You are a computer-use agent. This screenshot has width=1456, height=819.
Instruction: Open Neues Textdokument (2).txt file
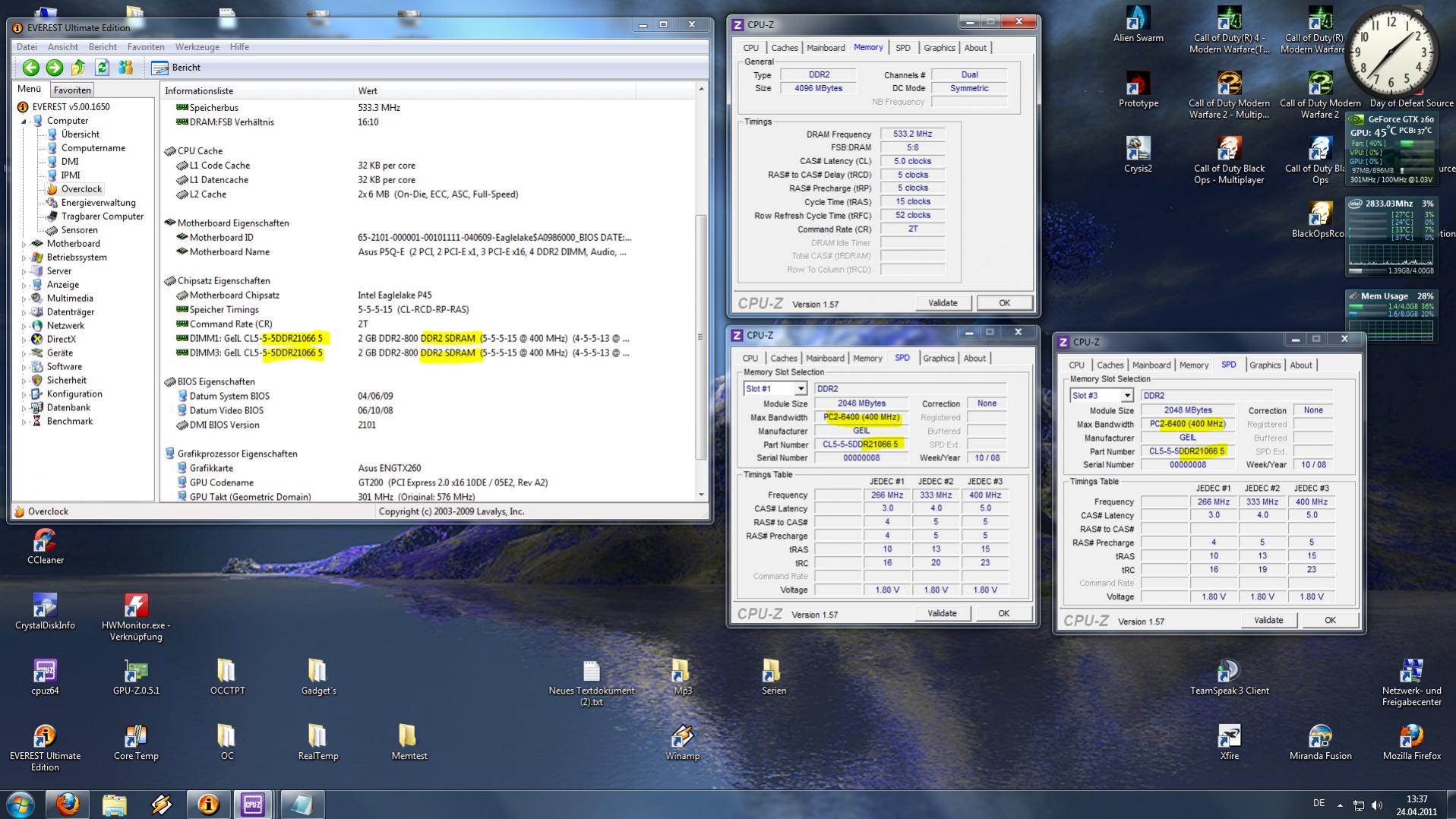coord(592,682)
